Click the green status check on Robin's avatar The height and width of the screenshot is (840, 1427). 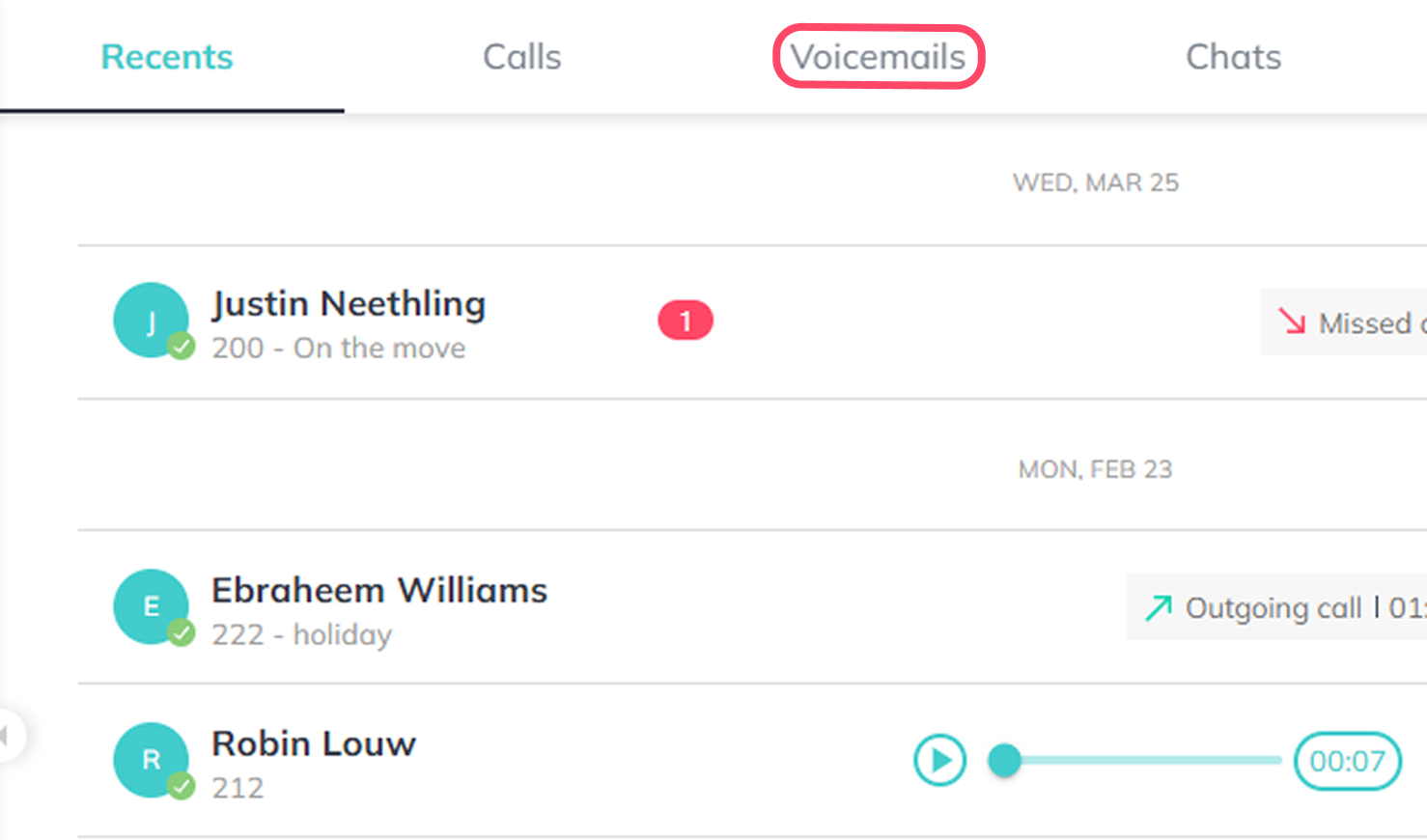point(182,786)
